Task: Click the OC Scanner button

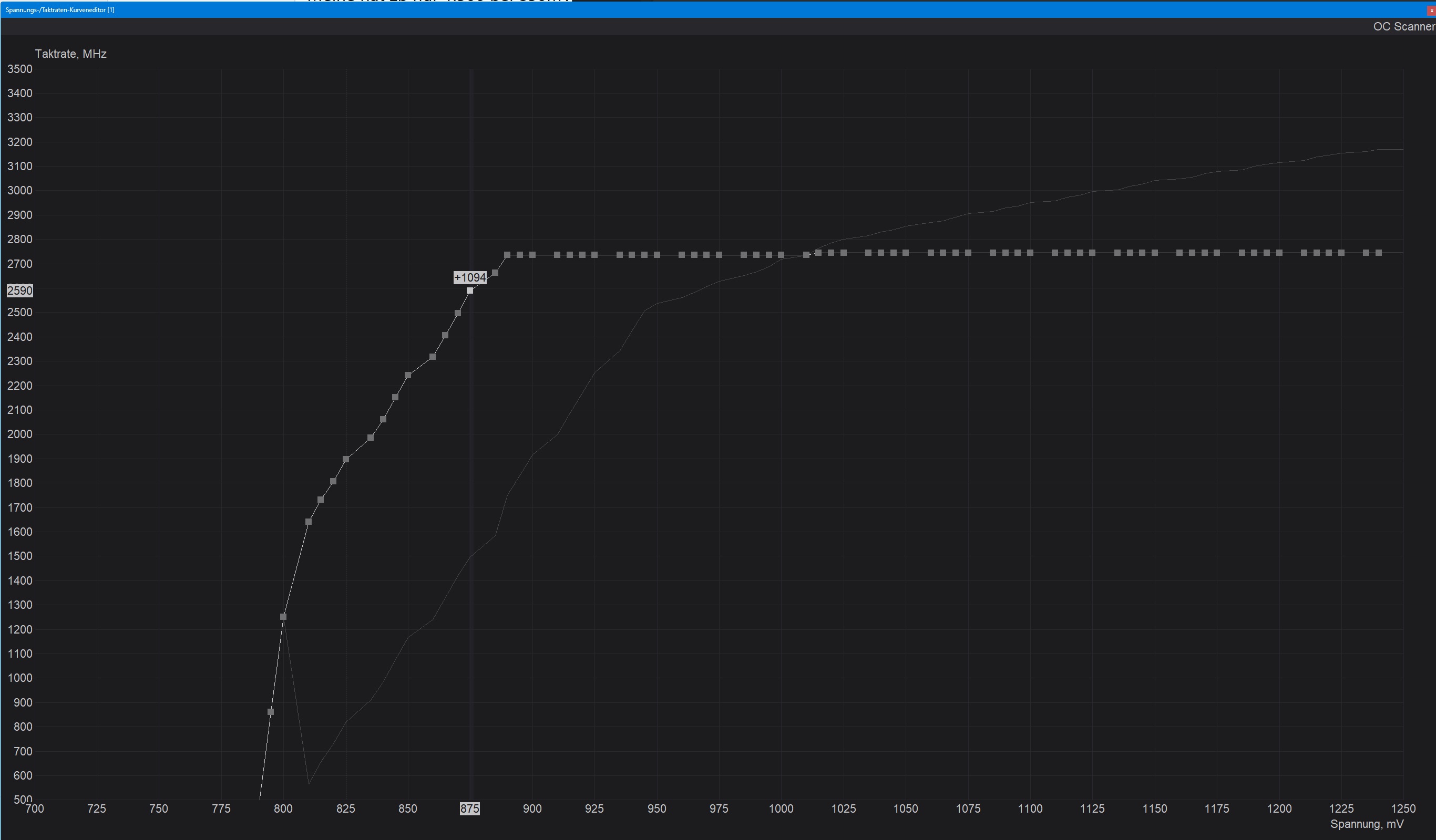Action: click(x=1403, y=27)
